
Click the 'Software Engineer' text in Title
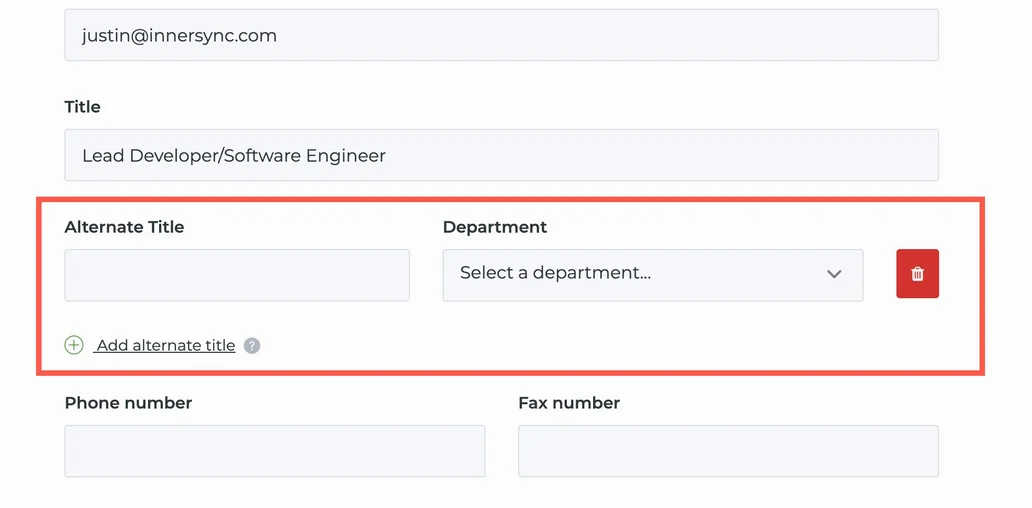pyautogui.click(x=314, y=156)
